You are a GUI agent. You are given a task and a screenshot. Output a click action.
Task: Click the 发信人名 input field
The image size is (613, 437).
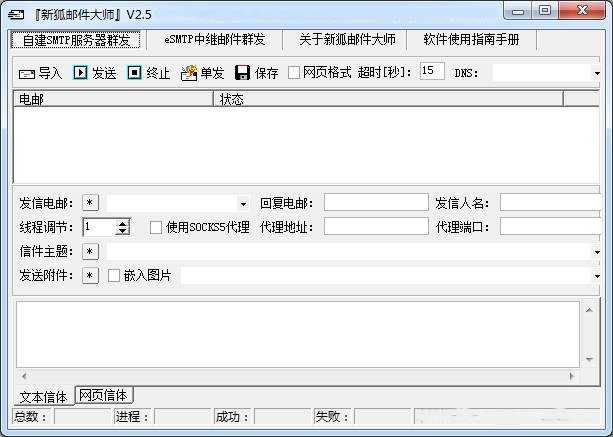(x=550, y=202)
